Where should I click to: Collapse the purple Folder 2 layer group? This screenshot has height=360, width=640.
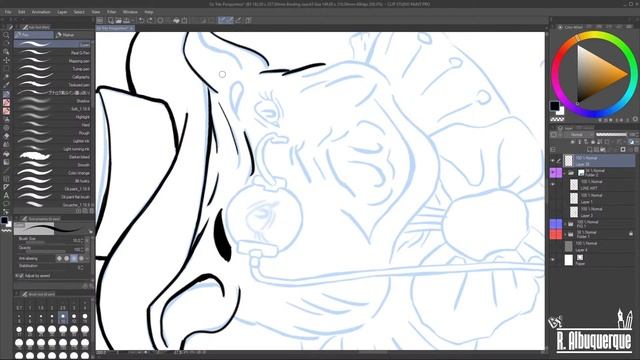(x=565, y=173)
